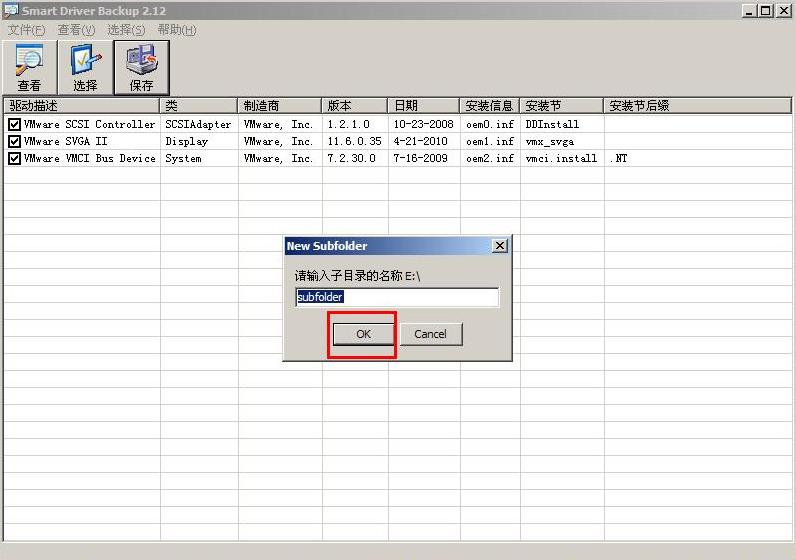The width and height of the screenshot is (796, 560).
Task: Sort by 类 column header
Action: [x=198, y=106]
